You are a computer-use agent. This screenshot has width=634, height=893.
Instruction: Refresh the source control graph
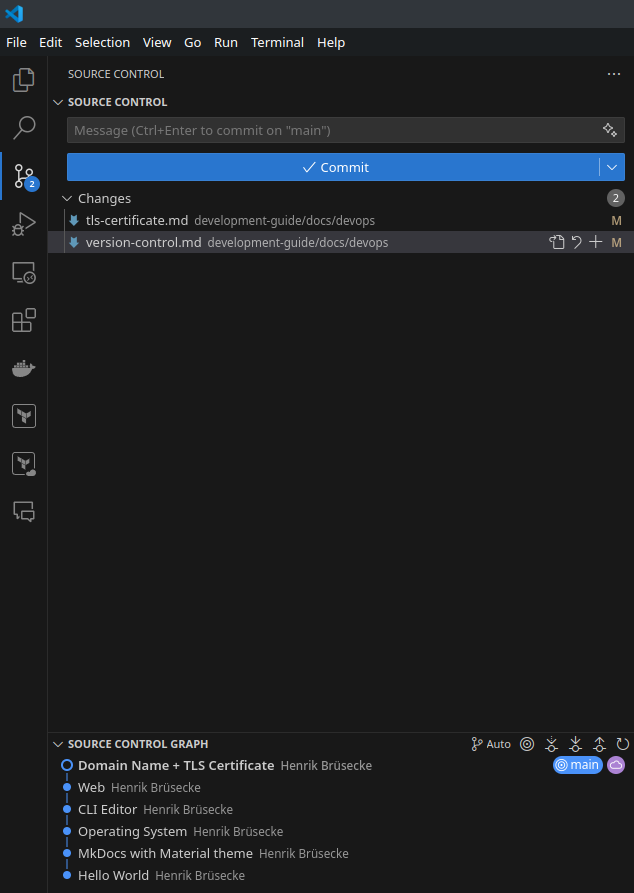pyautogui.click(x=623, y=744)
